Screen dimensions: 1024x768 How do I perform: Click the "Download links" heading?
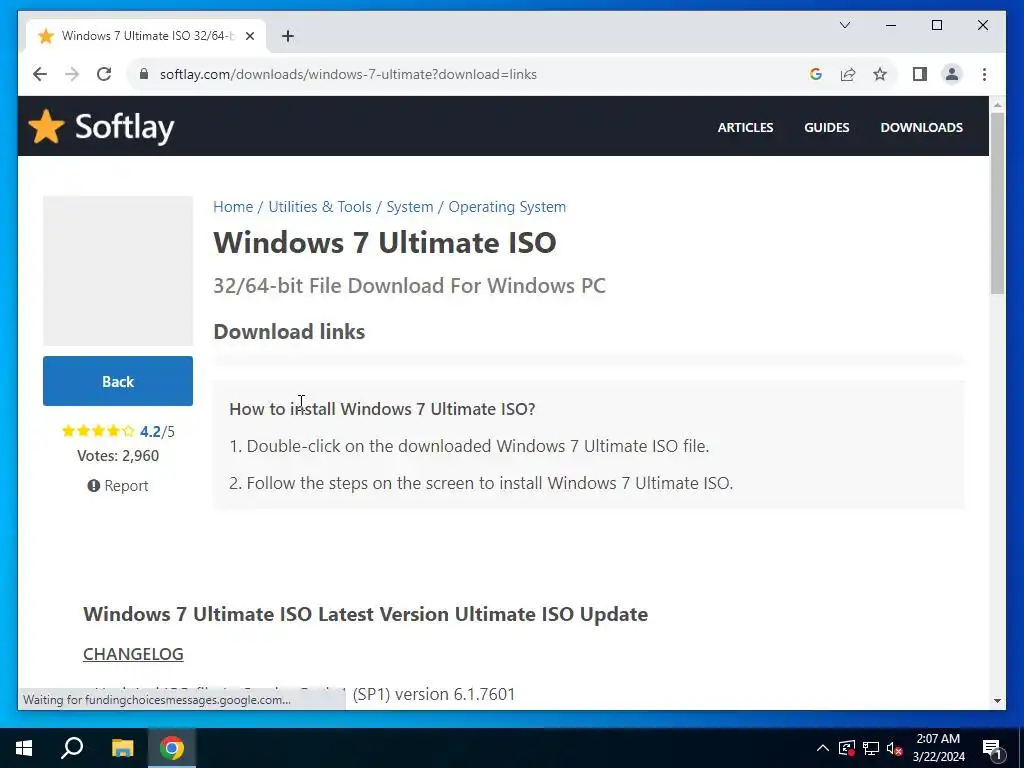289,332
